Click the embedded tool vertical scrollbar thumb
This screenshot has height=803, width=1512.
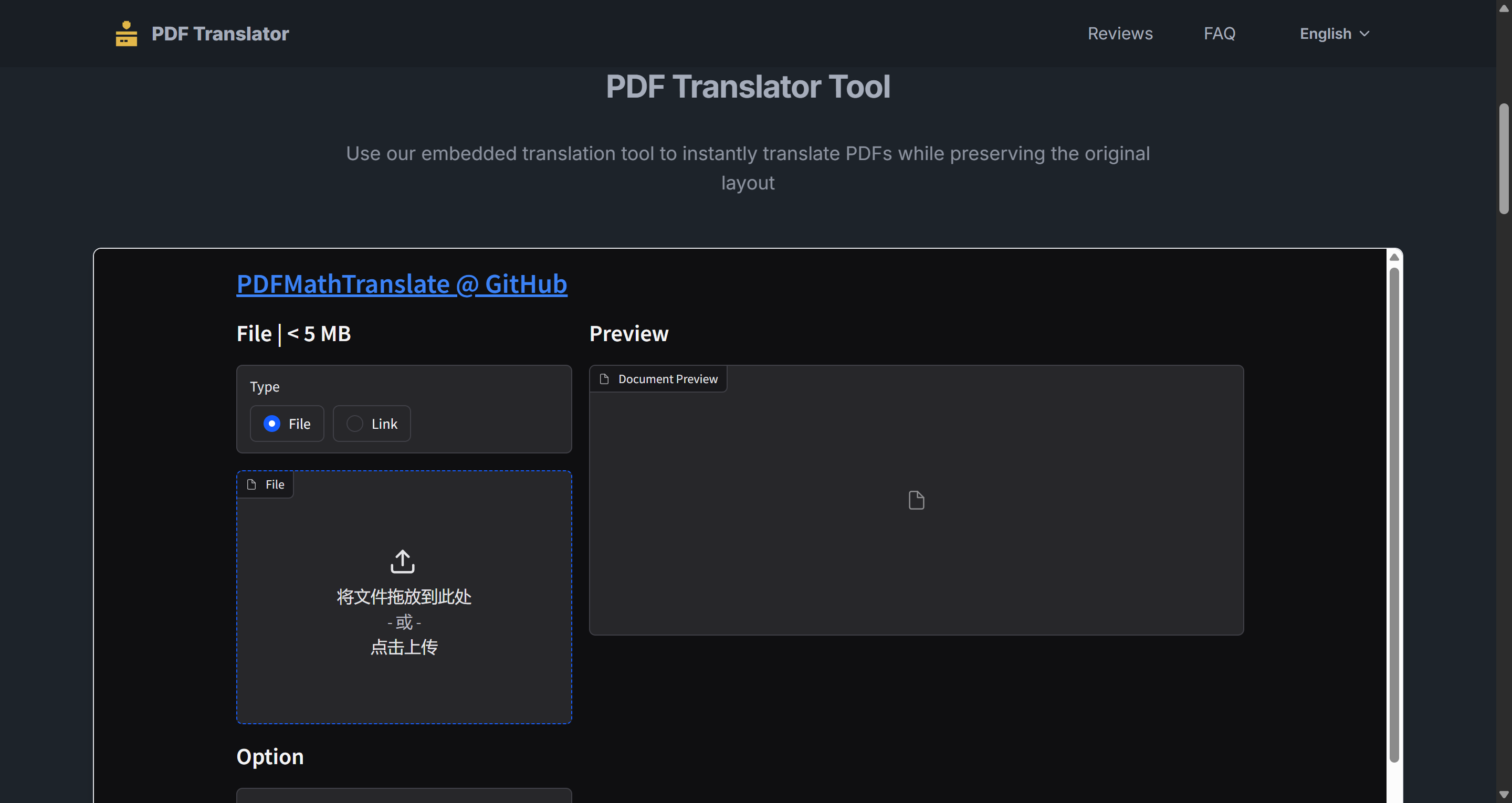[x=1394, y=515]
